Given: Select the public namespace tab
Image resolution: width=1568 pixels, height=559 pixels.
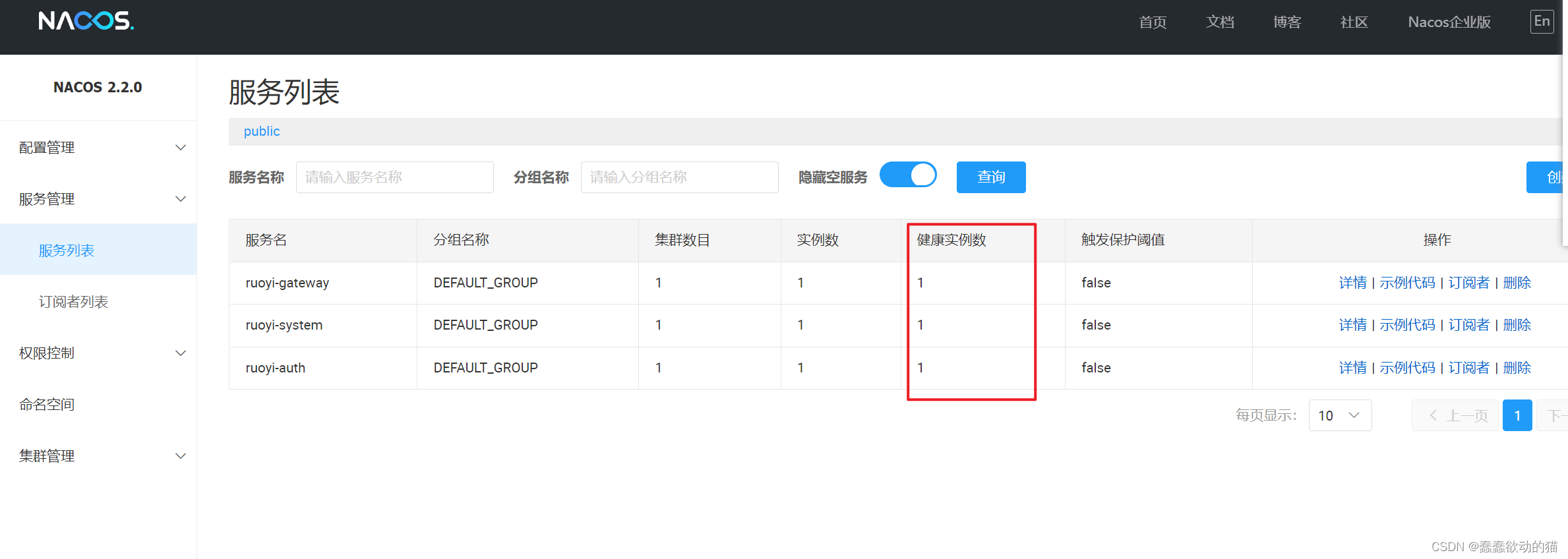Looking at the screenshot, I should point(262,131).
